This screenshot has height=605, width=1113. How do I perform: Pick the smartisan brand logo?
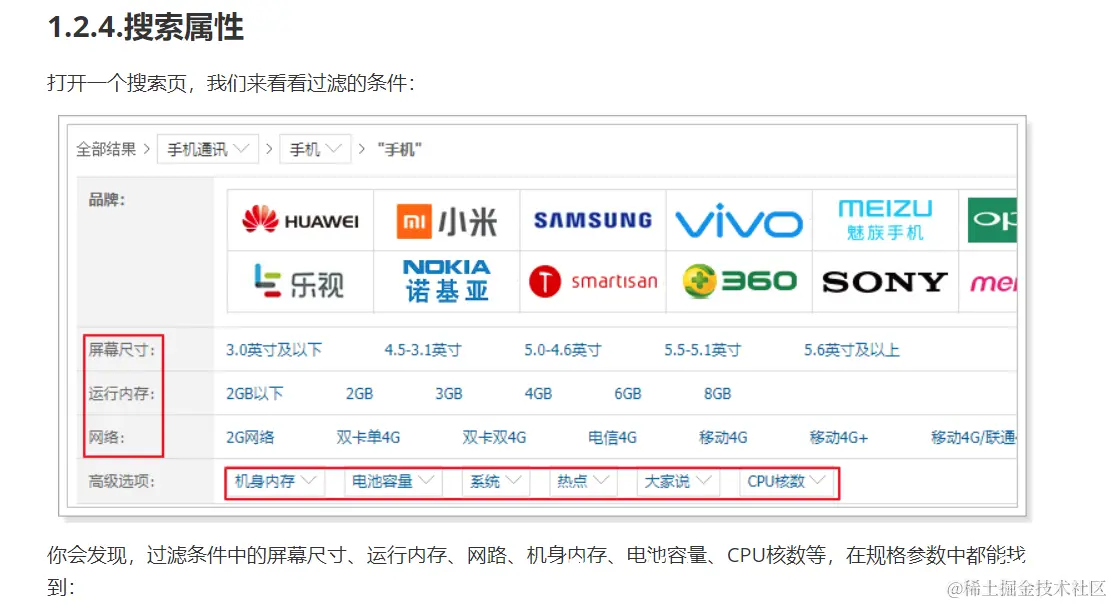click(x=593, y=281)
